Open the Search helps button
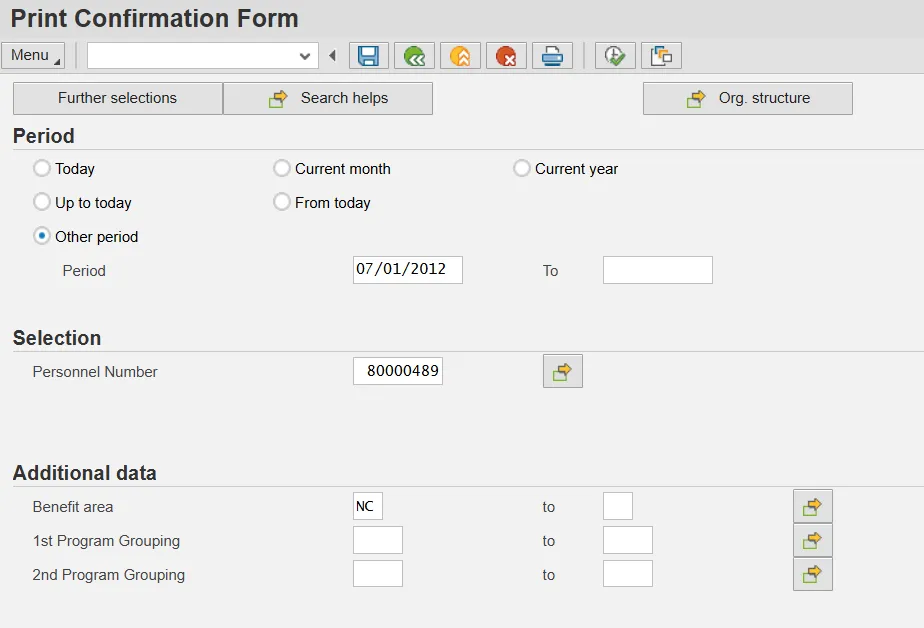Viewport: 924px width, 628px height. 328,98
